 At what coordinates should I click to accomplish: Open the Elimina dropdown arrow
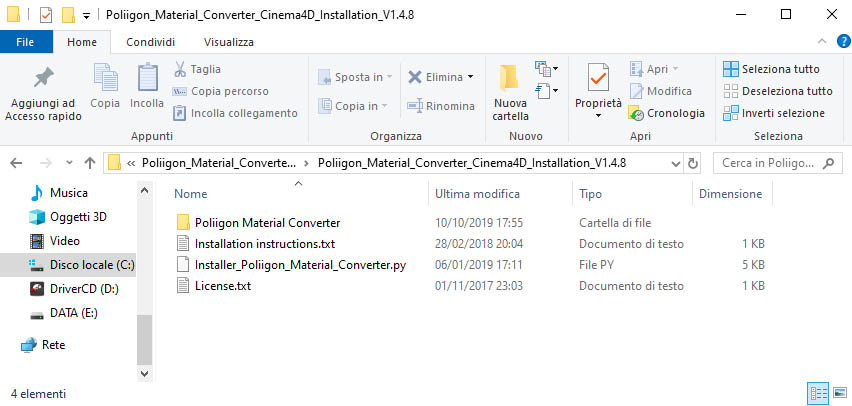[x=470, y=77]
